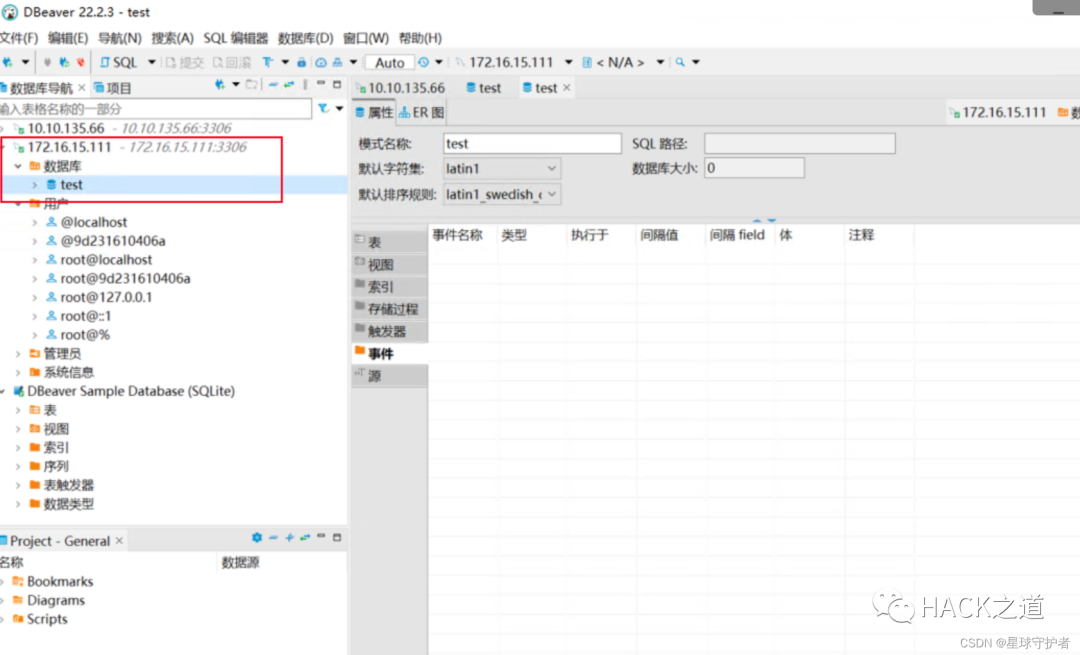Open the SQL editor toolbar button
Viewport: 1080px width, 655px height.
[118, 63]
